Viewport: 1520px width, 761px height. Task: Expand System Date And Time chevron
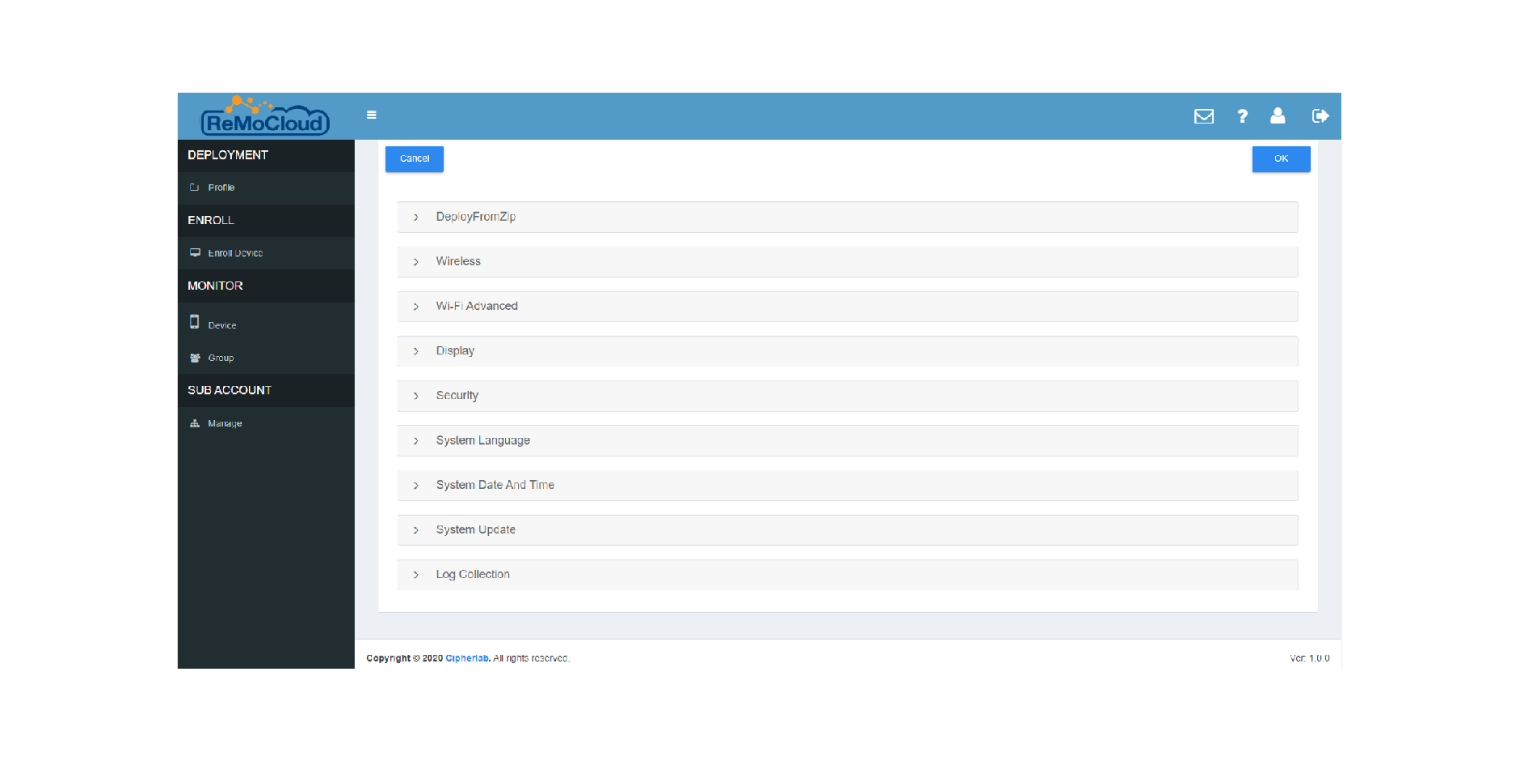tap(416, 486)
